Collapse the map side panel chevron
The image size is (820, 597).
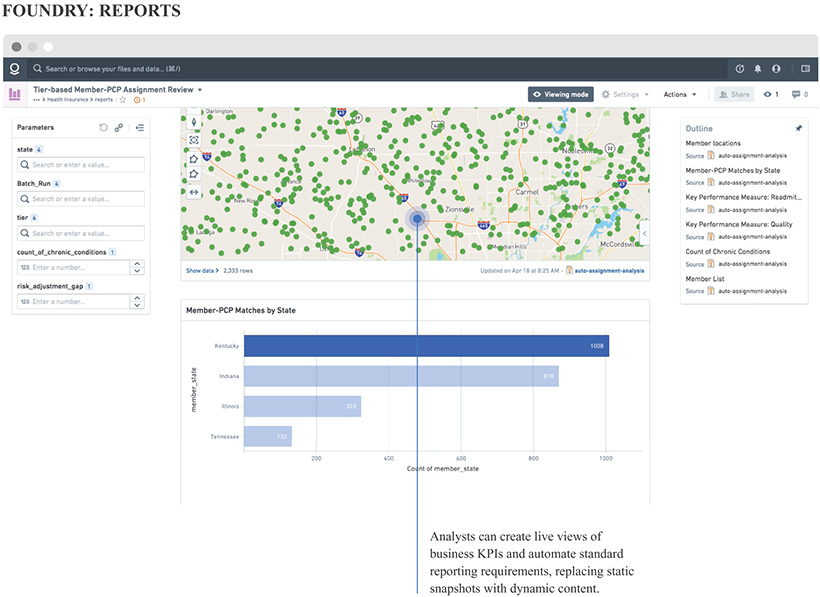[x=645, y=233]
